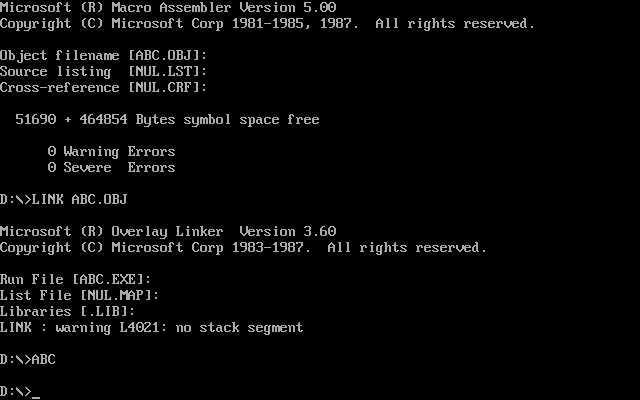Click the "Source listing [NUL.LST]:" line
The image size is (640, 400).
[104, 72]
